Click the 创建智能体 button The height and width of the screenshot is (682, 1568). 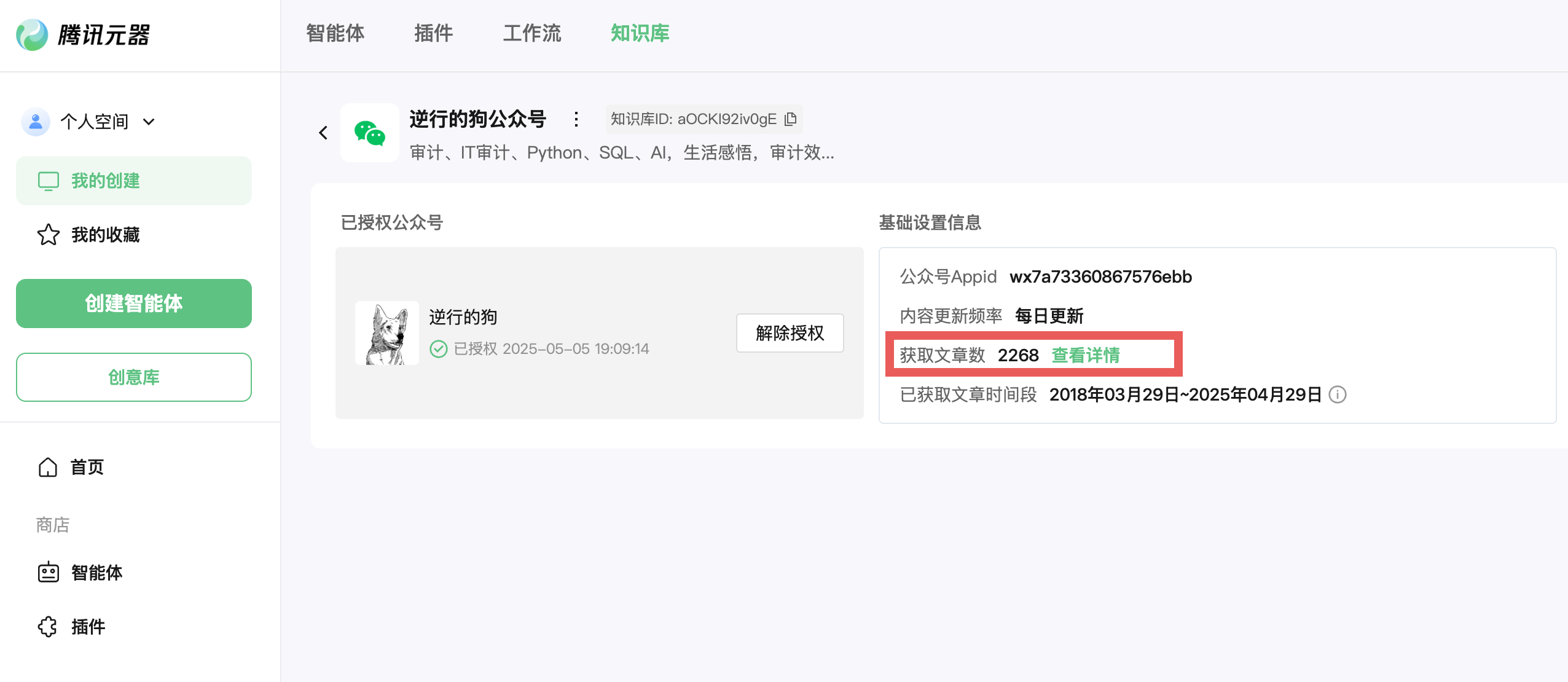coord(134,304)
